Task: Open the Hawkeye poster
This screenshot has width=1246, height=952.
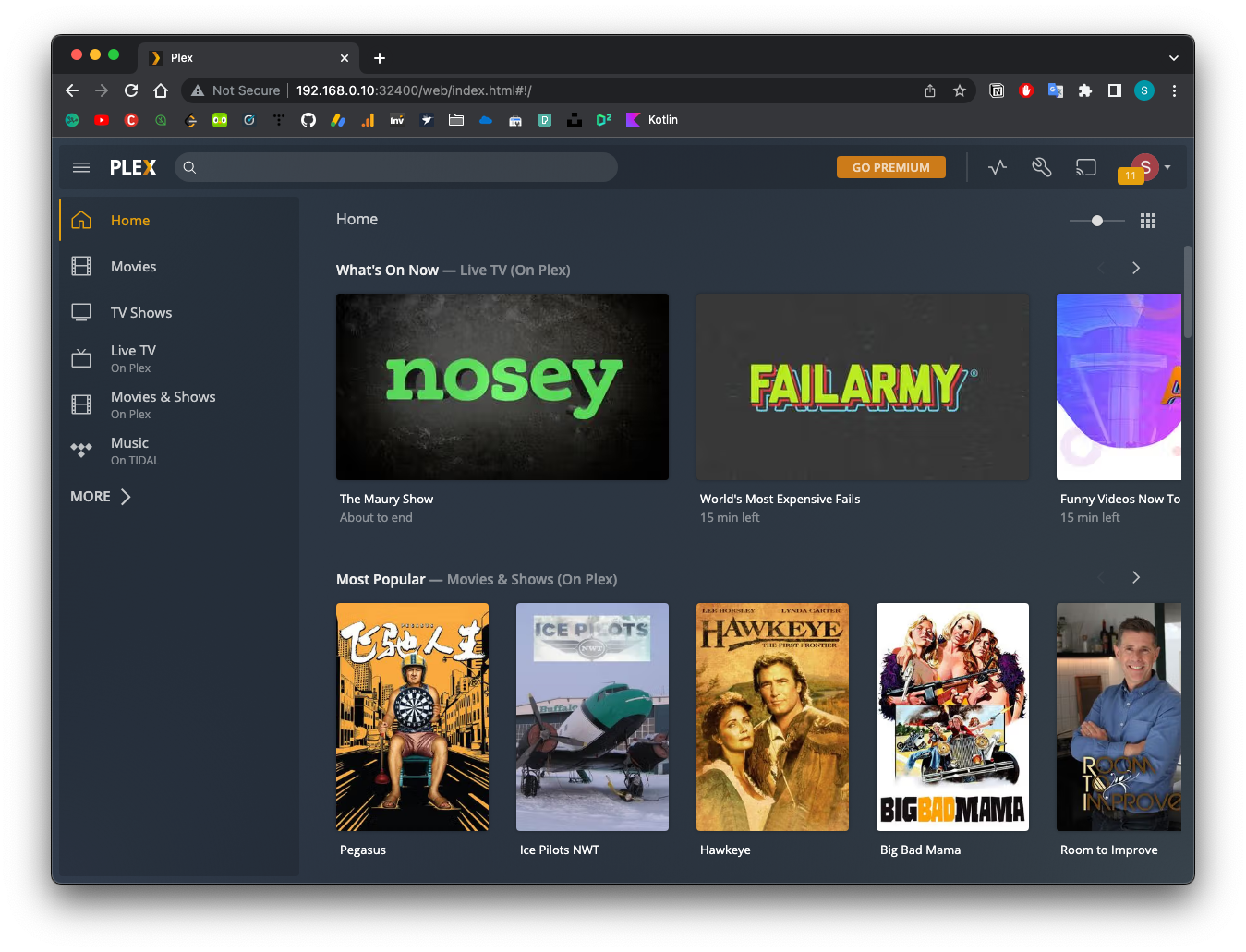Action: click(x=772, y=717)
